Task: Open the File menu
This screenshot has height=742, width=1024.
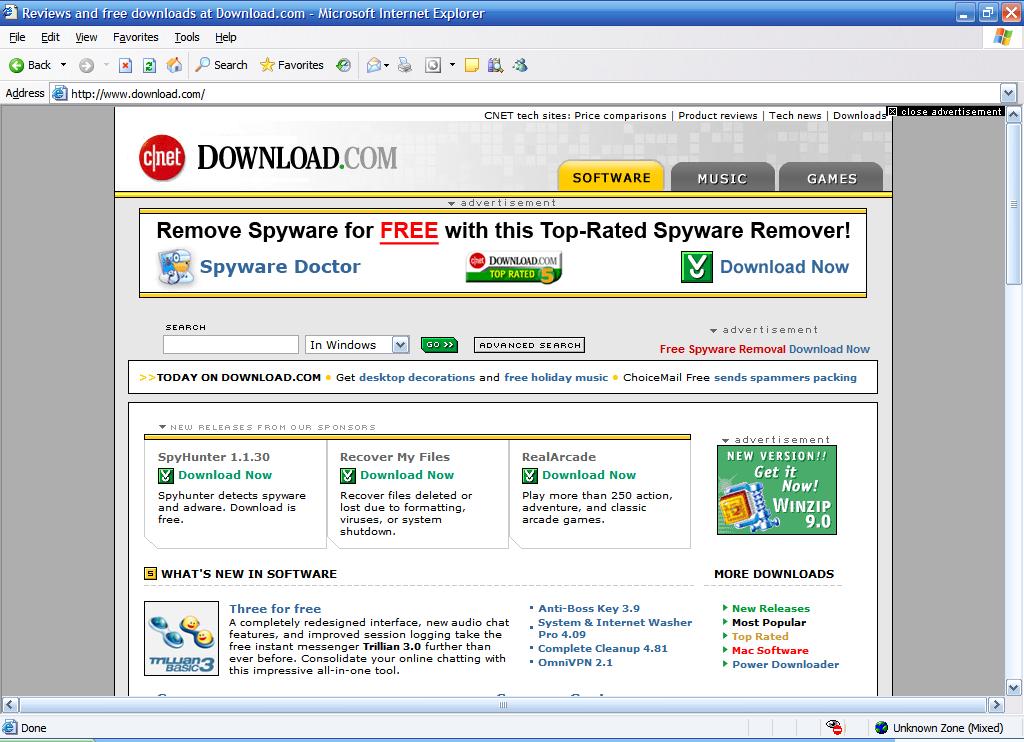Action: (x=17, y=37)
